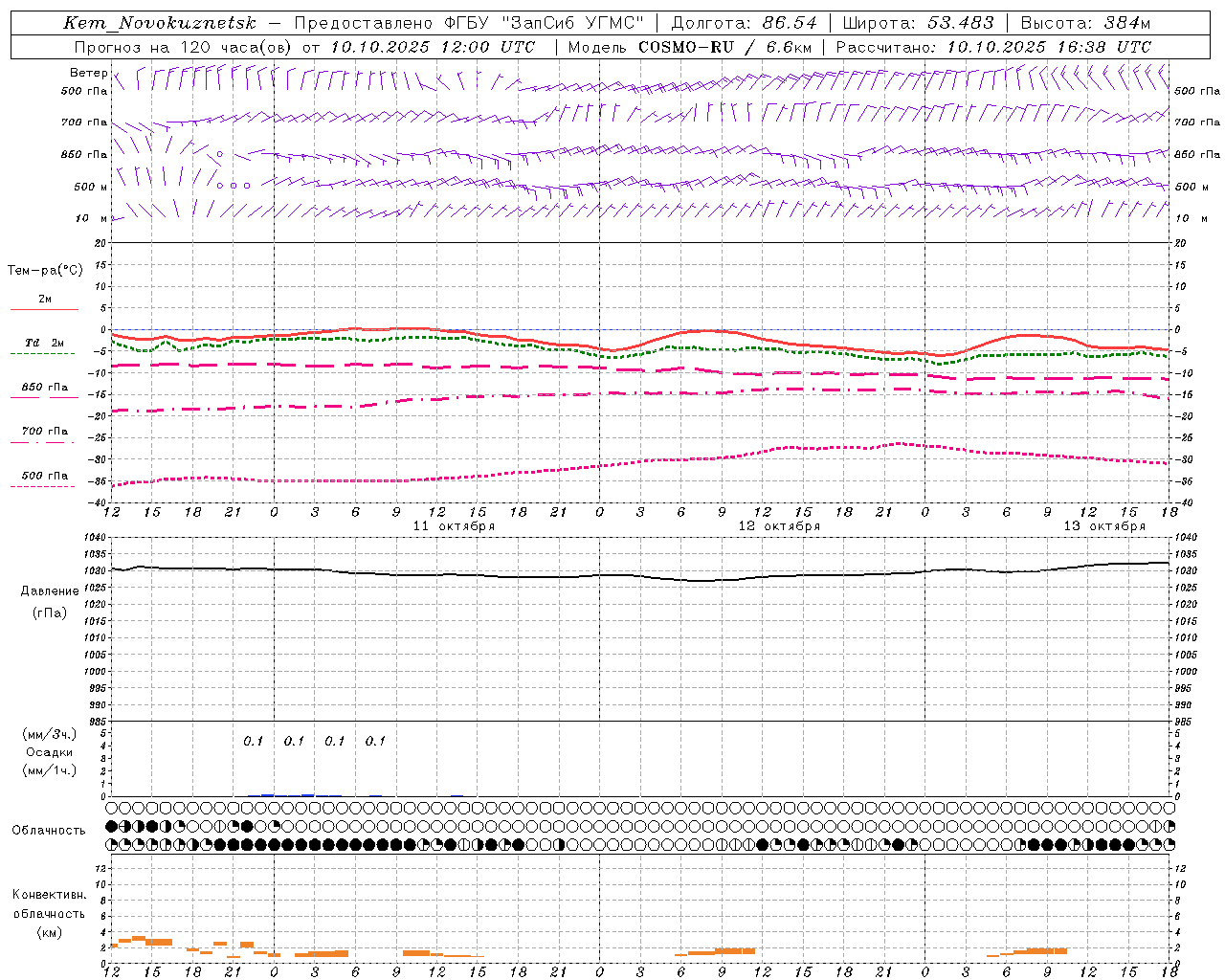Viewport: 1225px width, 980px height.
Task: Click the (мм/1ч.) precipitation unit label
Action: coord(50,770)
